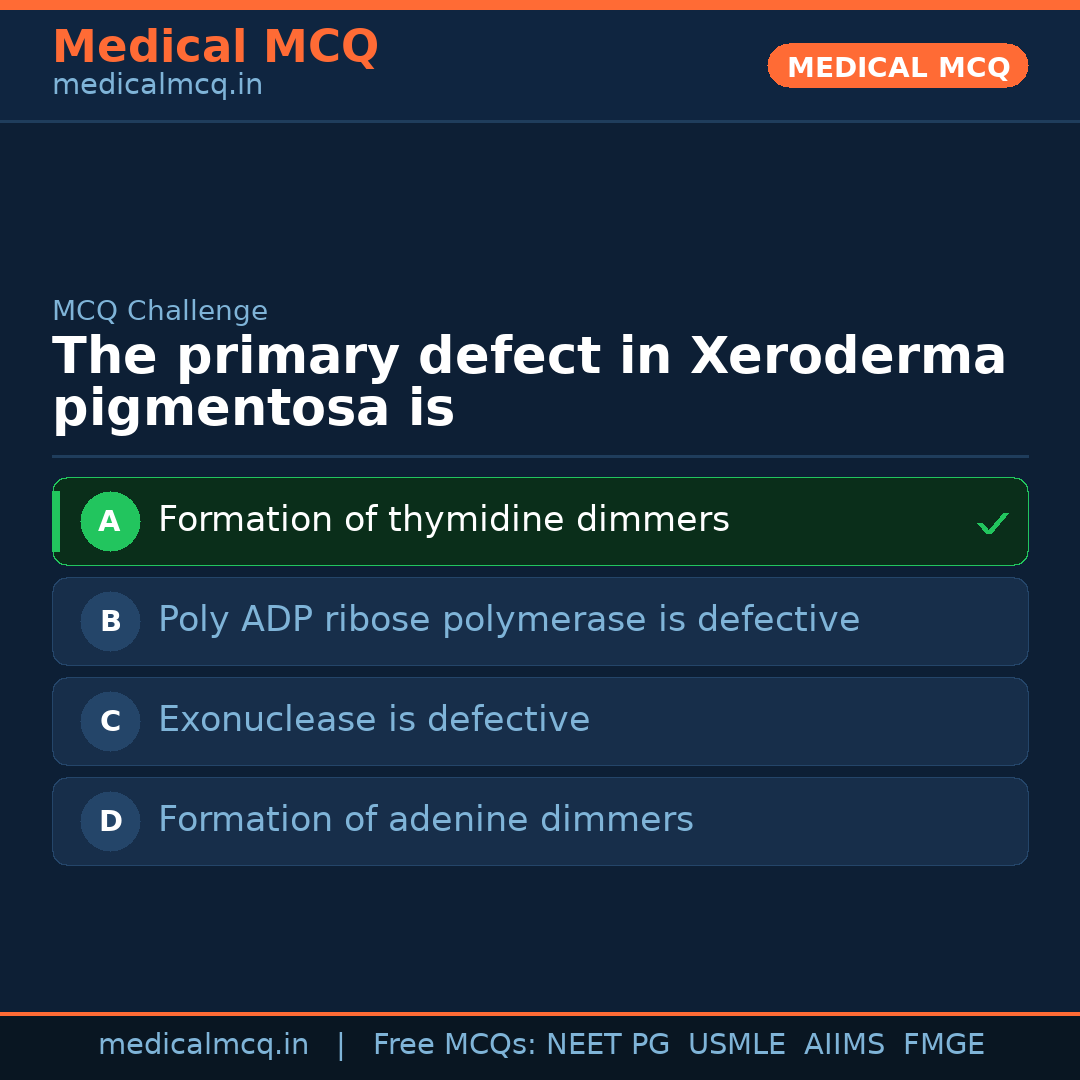
Task: Click 'Free MCQs:' text in the footer
Action: (x=455, y=1045)
